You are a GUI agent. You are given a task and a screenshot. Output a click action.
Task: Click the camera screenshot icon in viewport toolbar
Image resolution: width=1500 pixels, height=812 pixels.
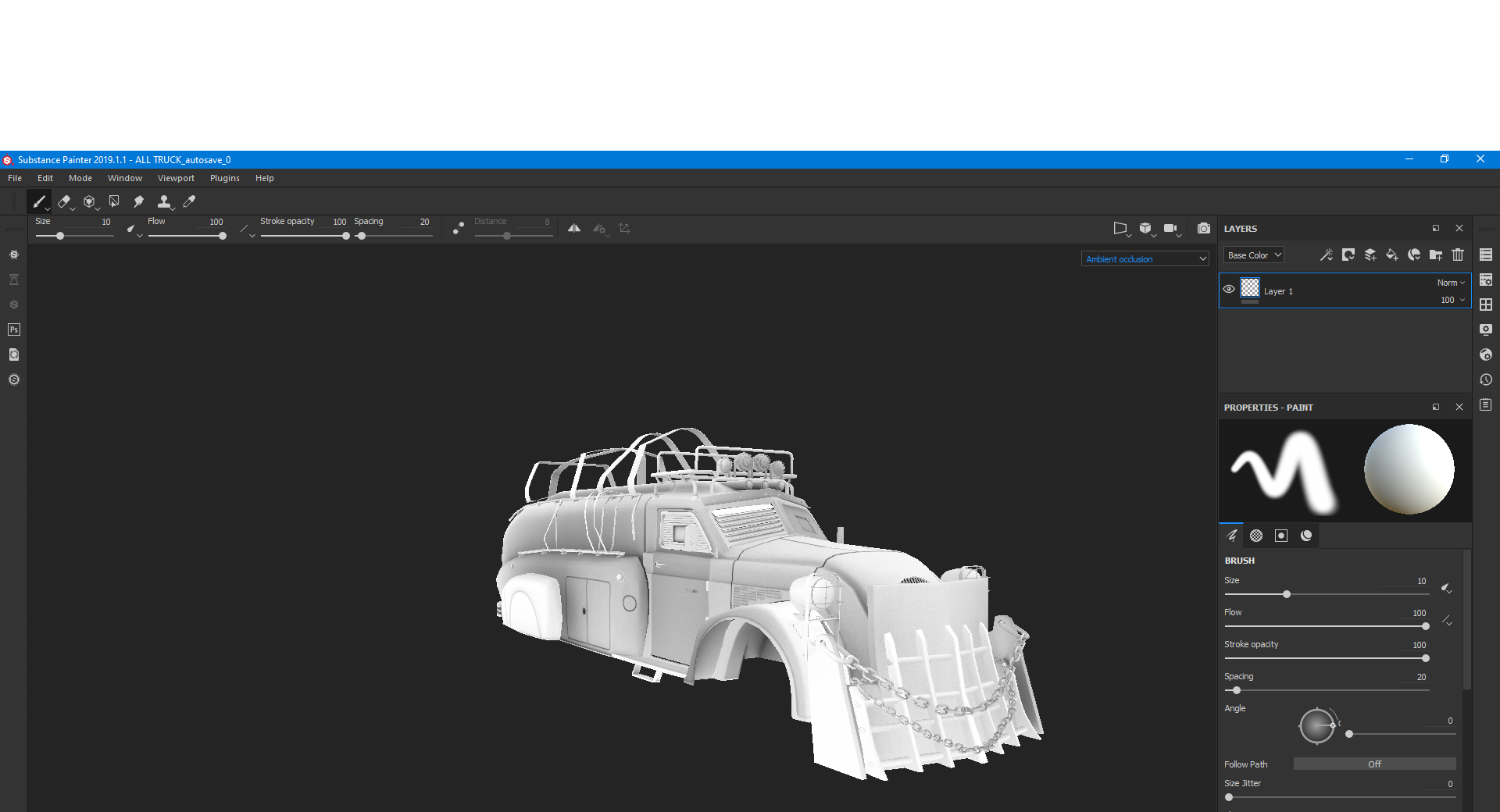pyautogui.click(x=1204, y=229)
